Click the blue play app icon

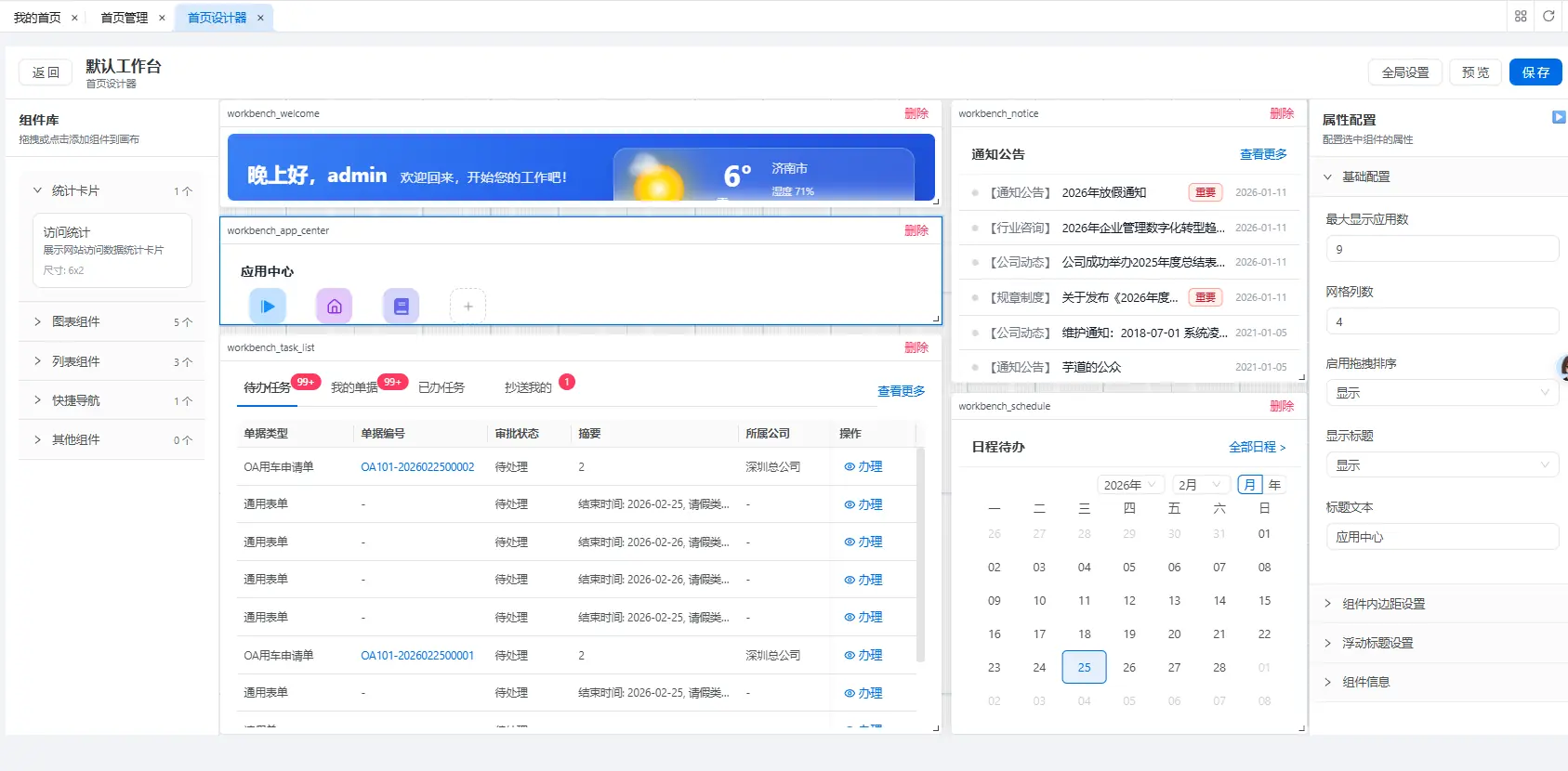[268, 306]
